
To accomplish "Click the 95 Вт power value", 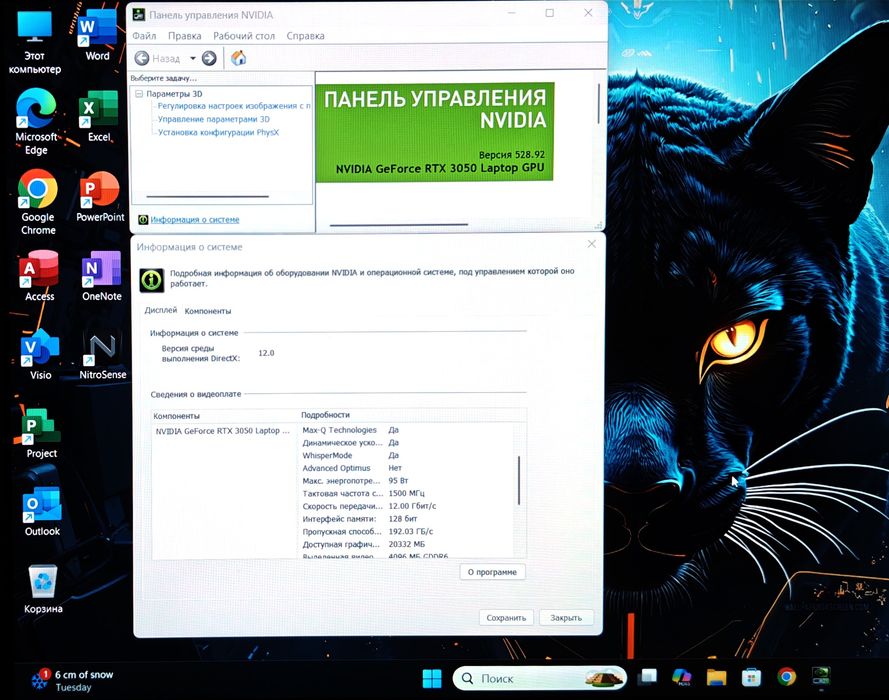I will (x=398, y=481).
